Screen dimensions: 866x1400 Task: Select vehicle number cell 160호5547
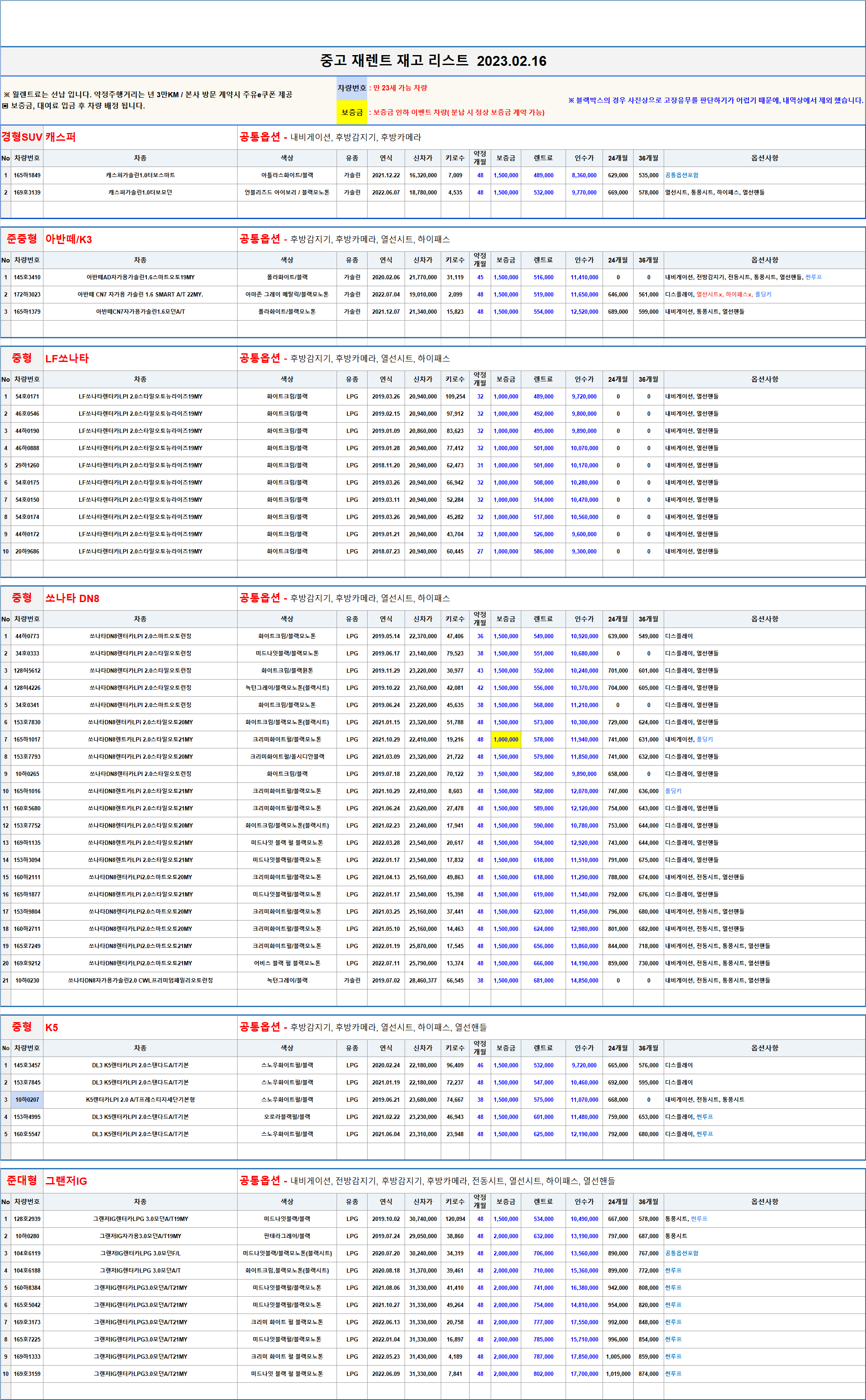click(x=27, y=1134)
